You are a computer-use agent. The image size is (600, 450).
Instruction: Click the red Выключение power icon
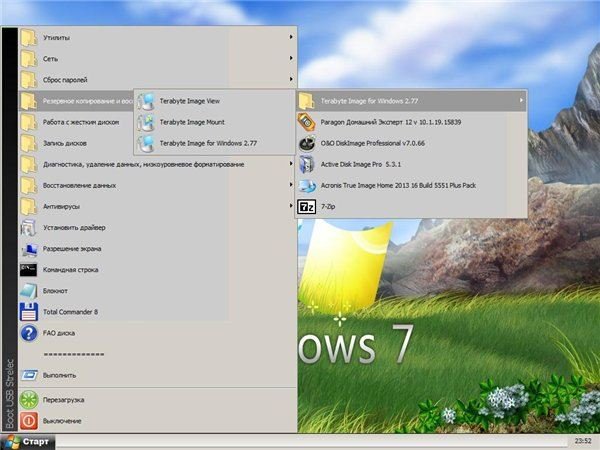pos(29,421)
